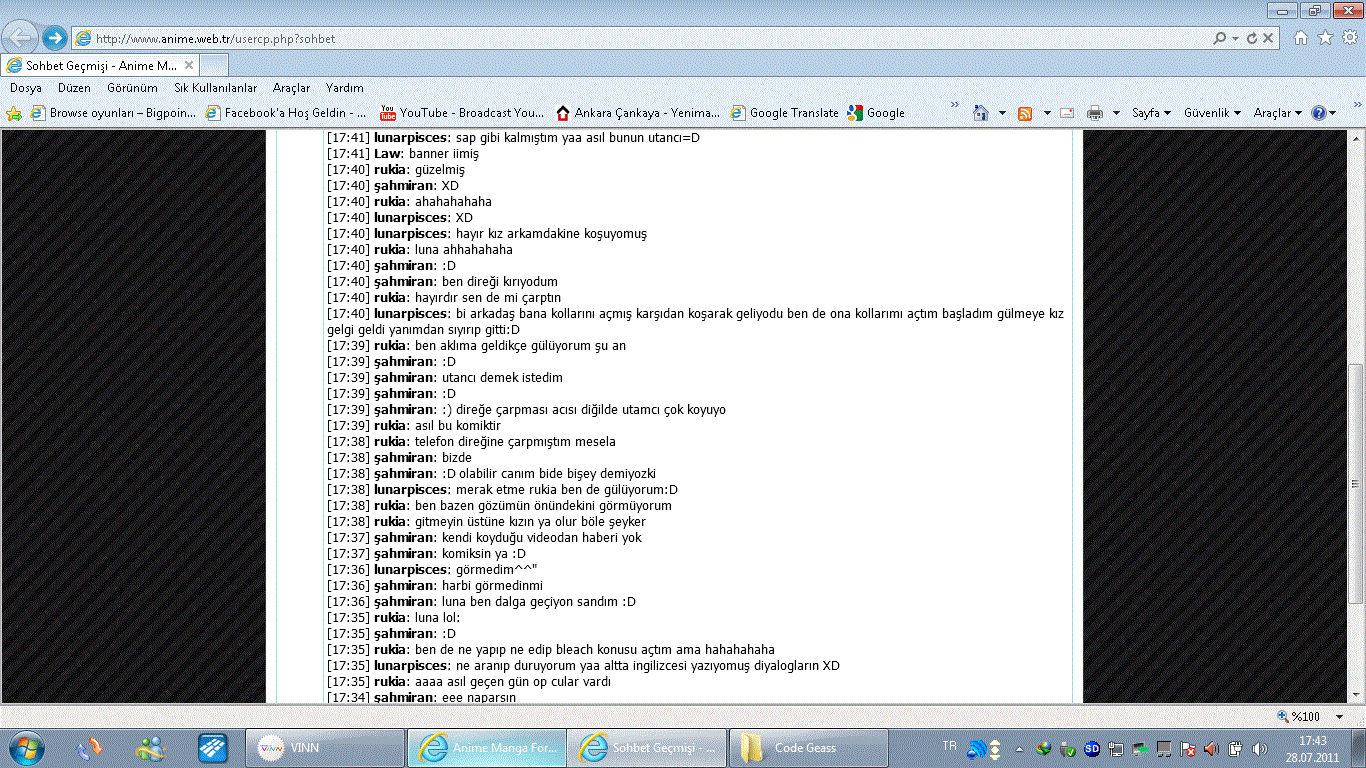Click the command bar Home house icon
1366x768 pixels.
click(x=981, y=113)
